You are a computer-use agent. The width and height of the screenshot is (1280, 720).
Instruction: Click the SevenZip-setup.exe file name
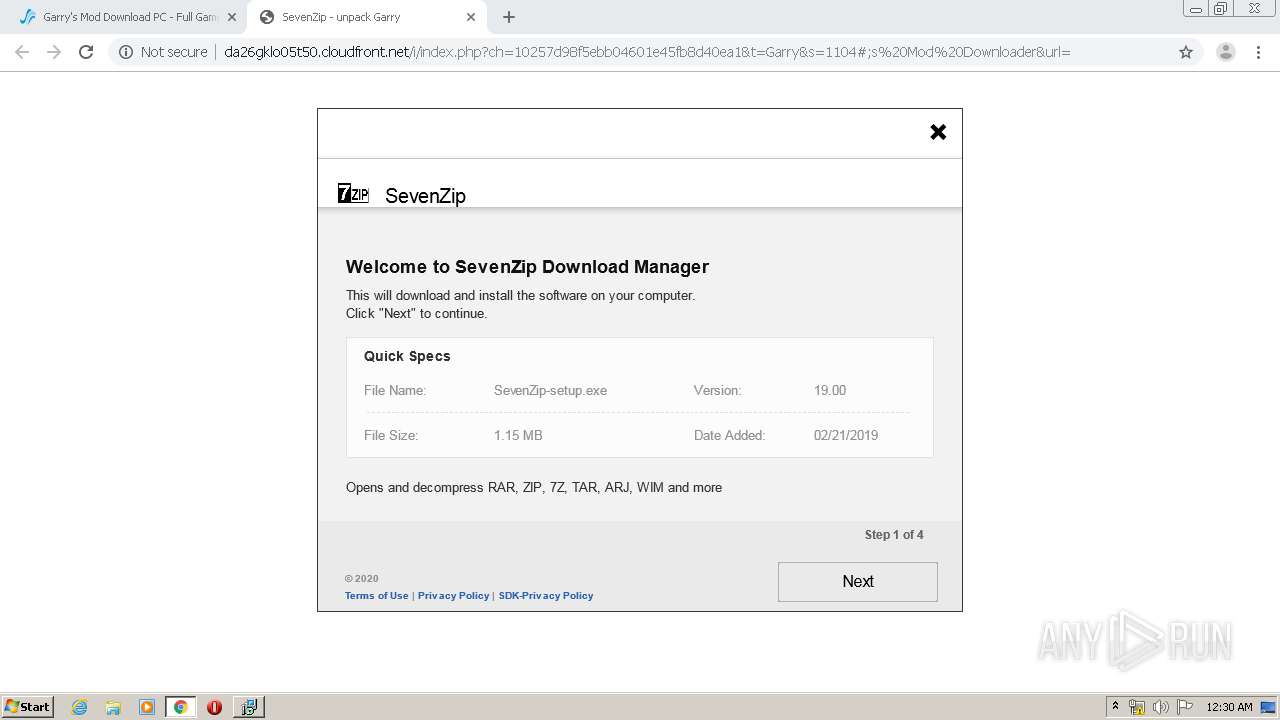pos(550,390)
